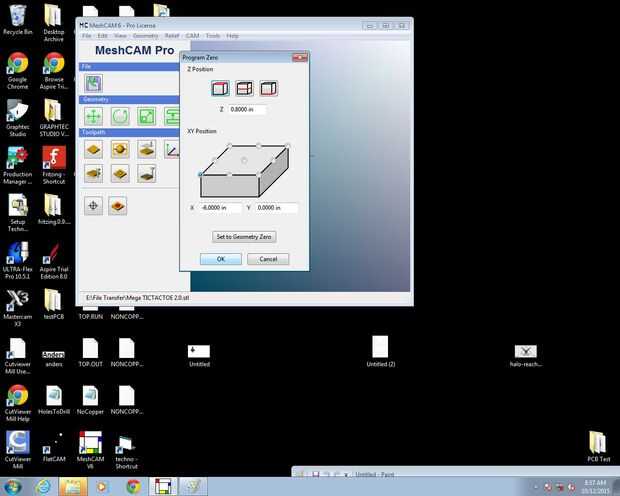Screen dimensions: 620x496
Task: Click first icon in second Toolpath row
Action: coord(94,173)
